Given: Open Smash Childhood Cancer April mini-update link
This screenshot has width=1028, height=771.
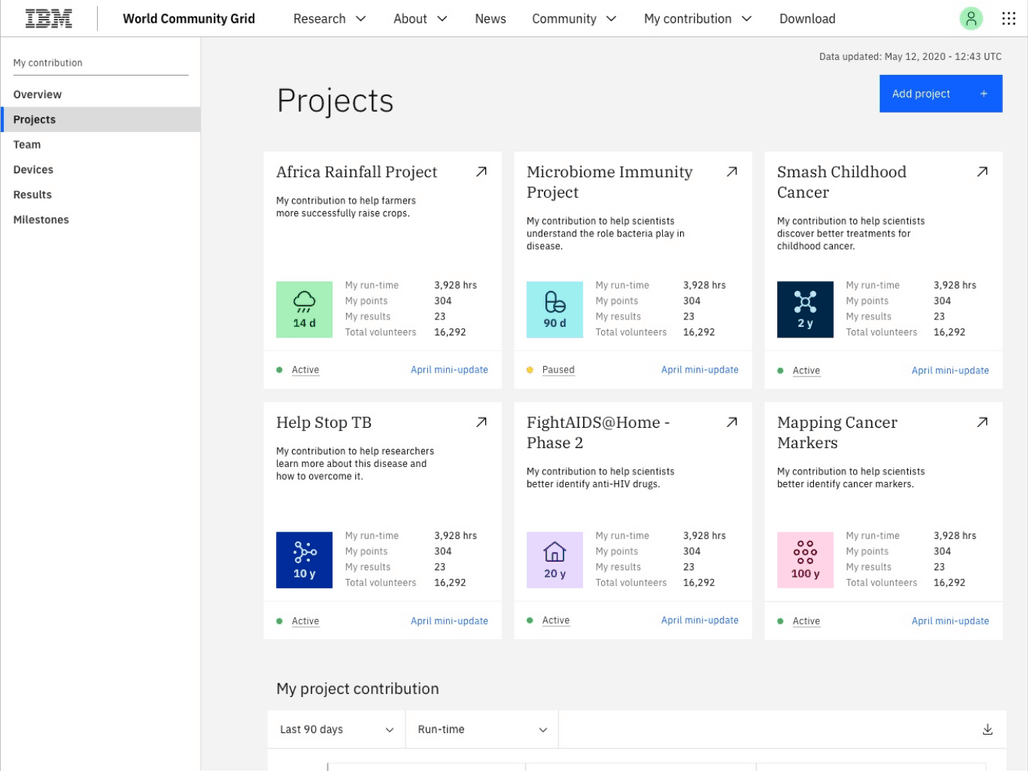Looking at the screenshot, I should pyautogui.click(x=950, y=370).
